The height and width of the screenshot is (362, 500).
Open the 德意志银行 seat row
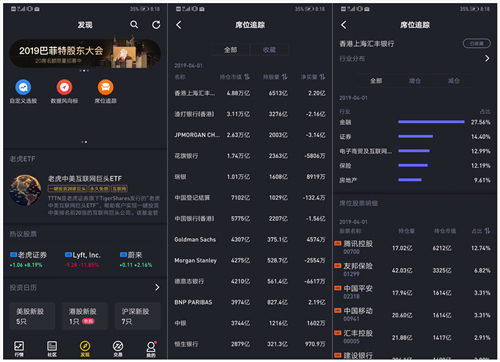click(x=250, y=282)
